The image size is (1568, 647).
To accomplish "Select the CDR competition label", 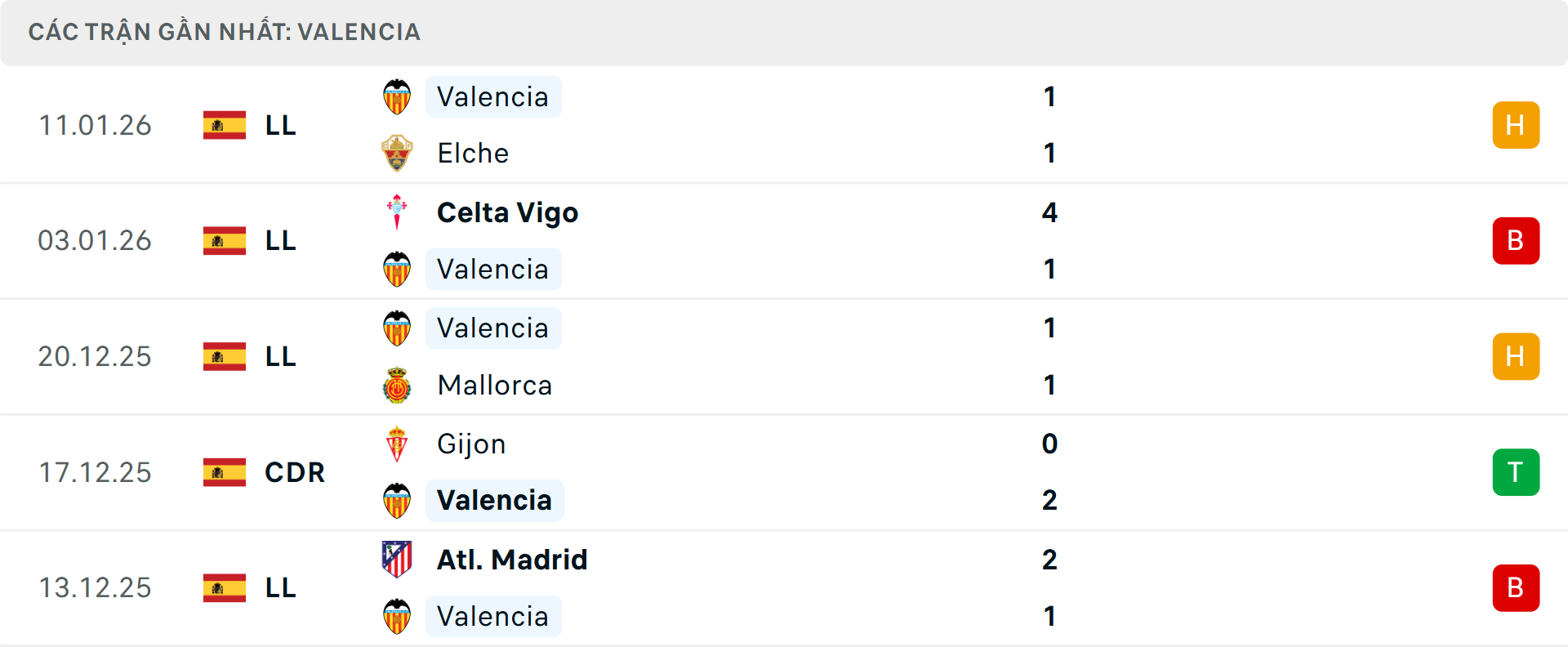I will [x=295, y=472].
